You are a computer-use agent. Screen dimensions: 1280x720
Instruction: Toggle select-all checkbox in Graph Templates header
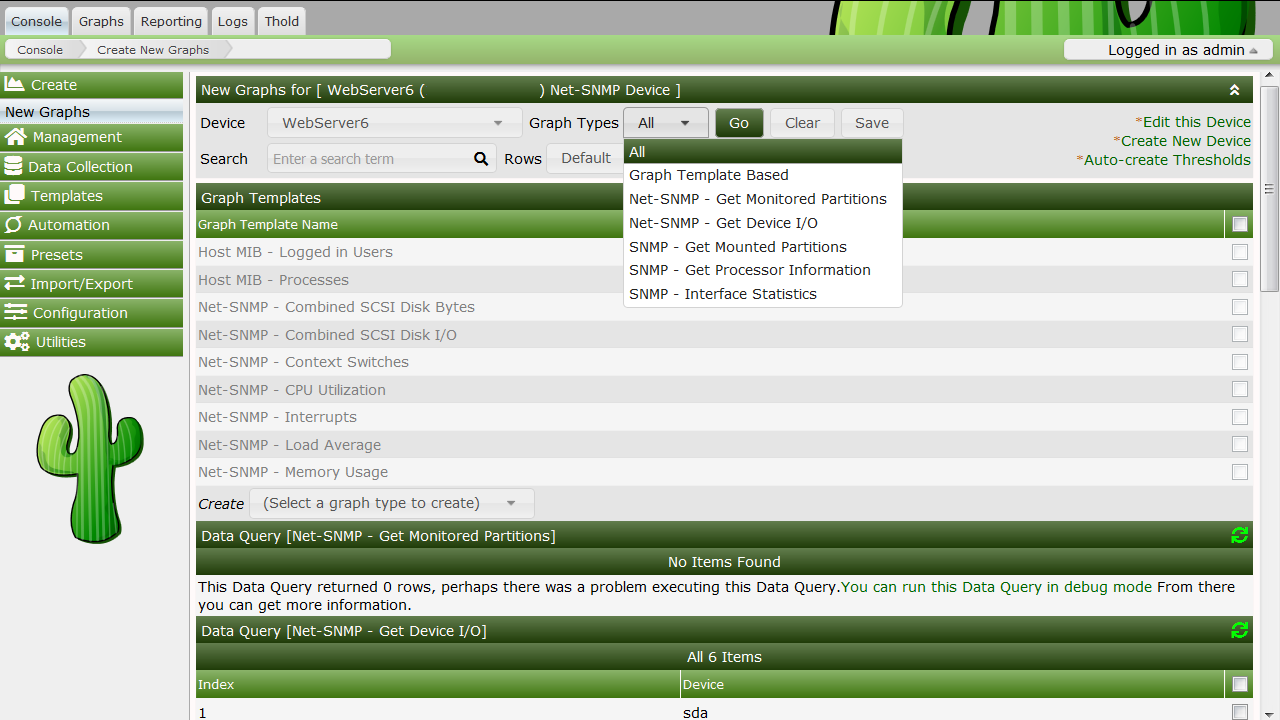pos(1240,225)
